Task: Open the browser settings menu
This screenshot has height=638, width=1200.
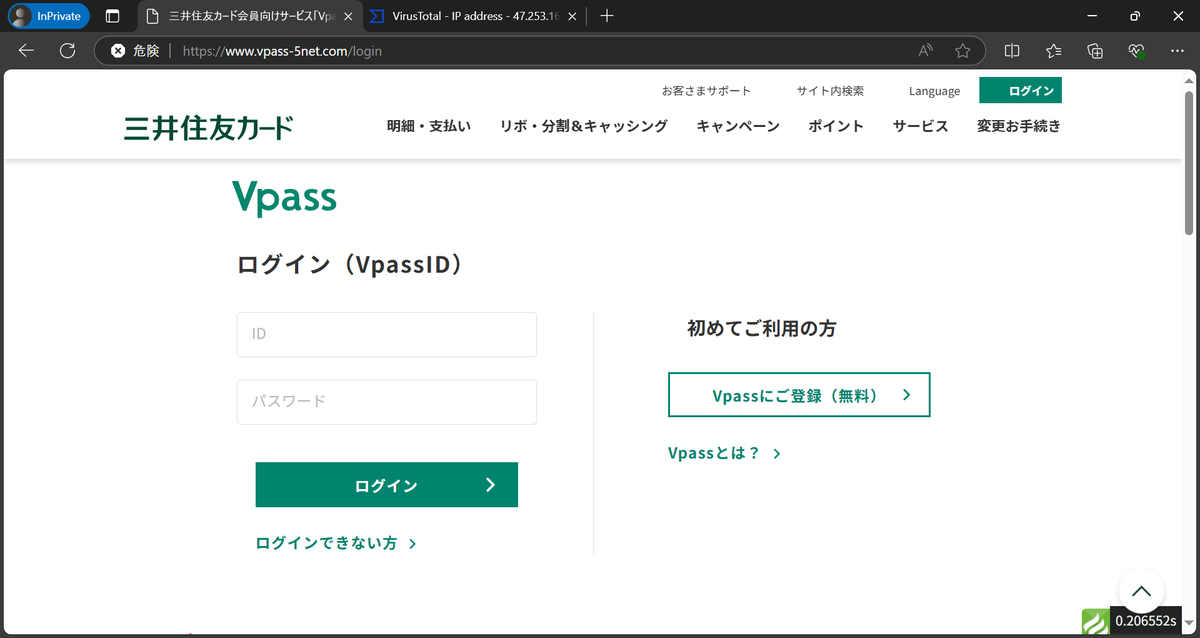Action: [x=1176, y=50]
